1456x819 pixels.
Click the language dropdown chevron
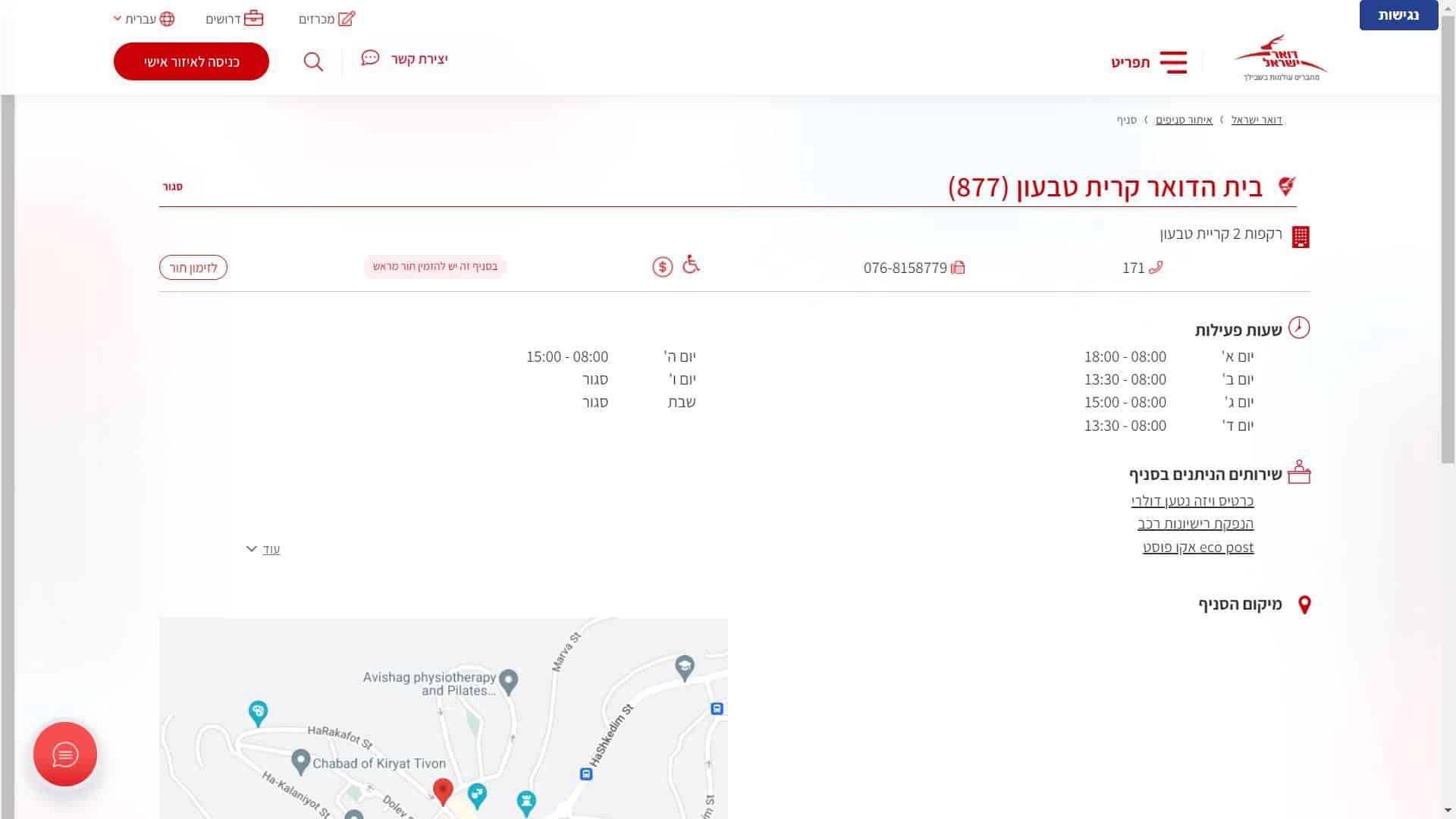tap(118, 18)
